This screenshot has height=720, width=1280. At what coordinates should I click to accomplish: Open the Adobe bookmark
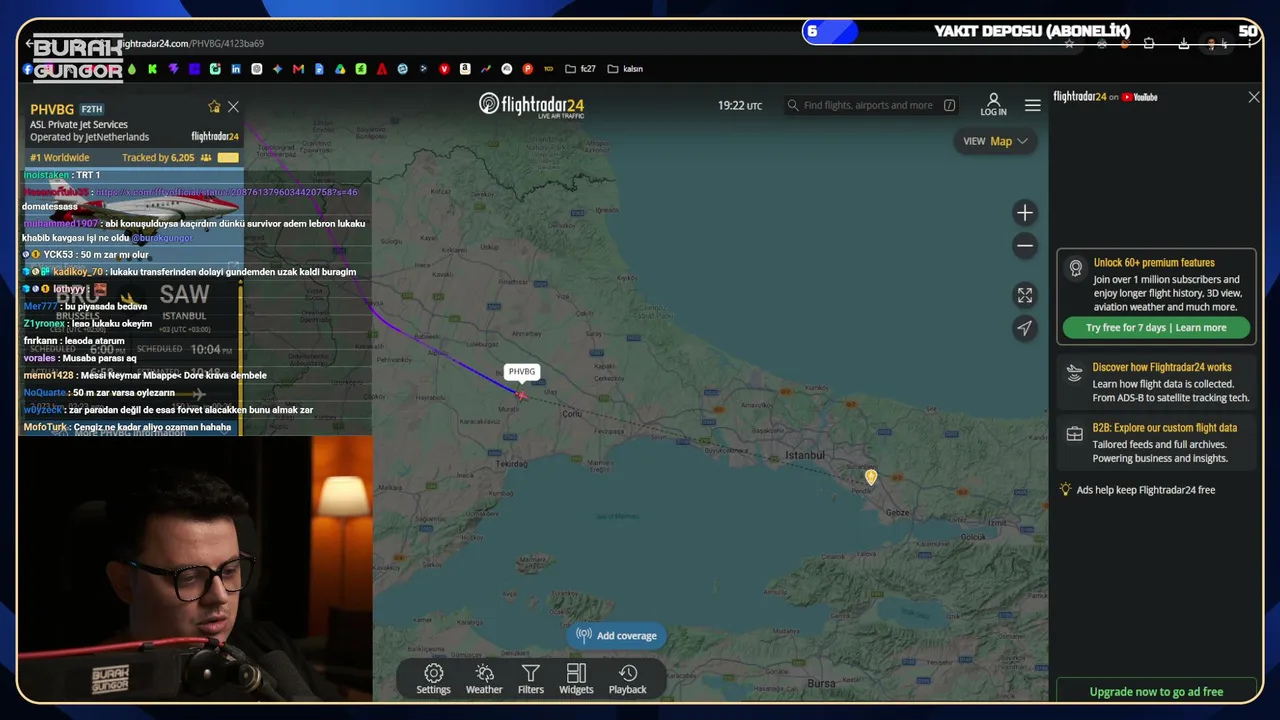tap(382, 69)
